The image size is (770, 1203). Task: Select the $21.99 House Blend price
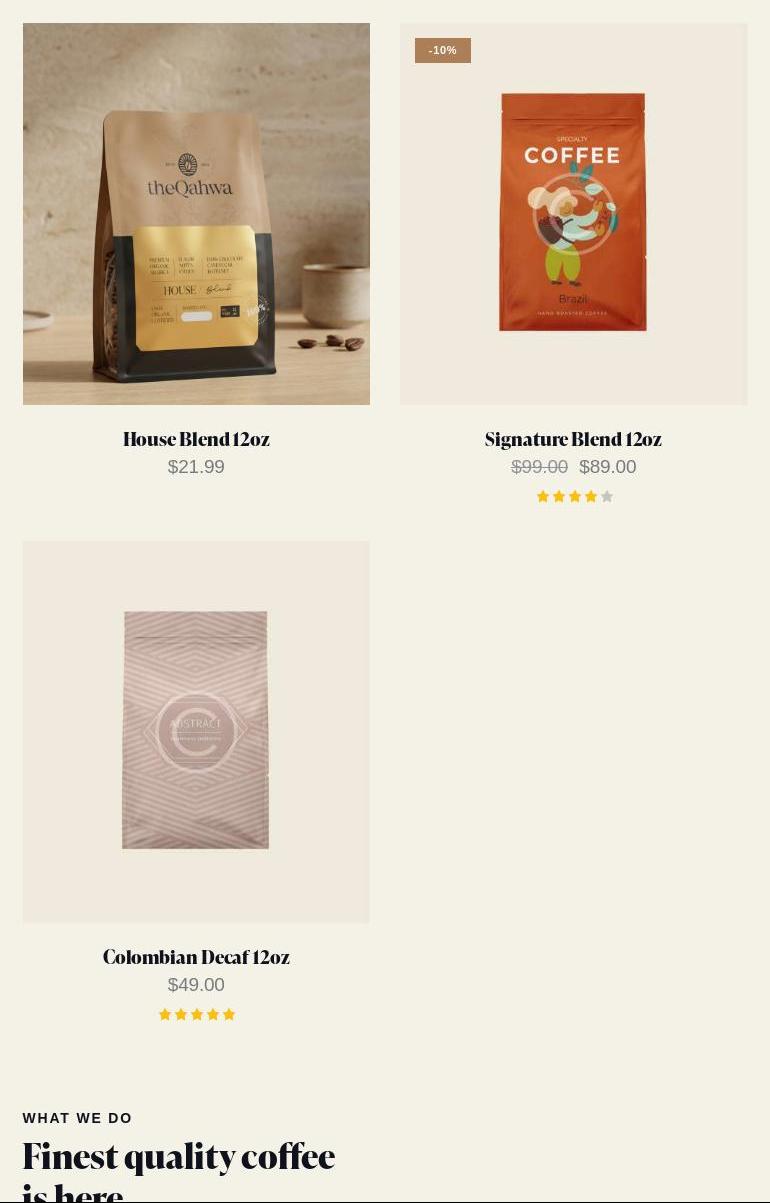coord(196,467)
